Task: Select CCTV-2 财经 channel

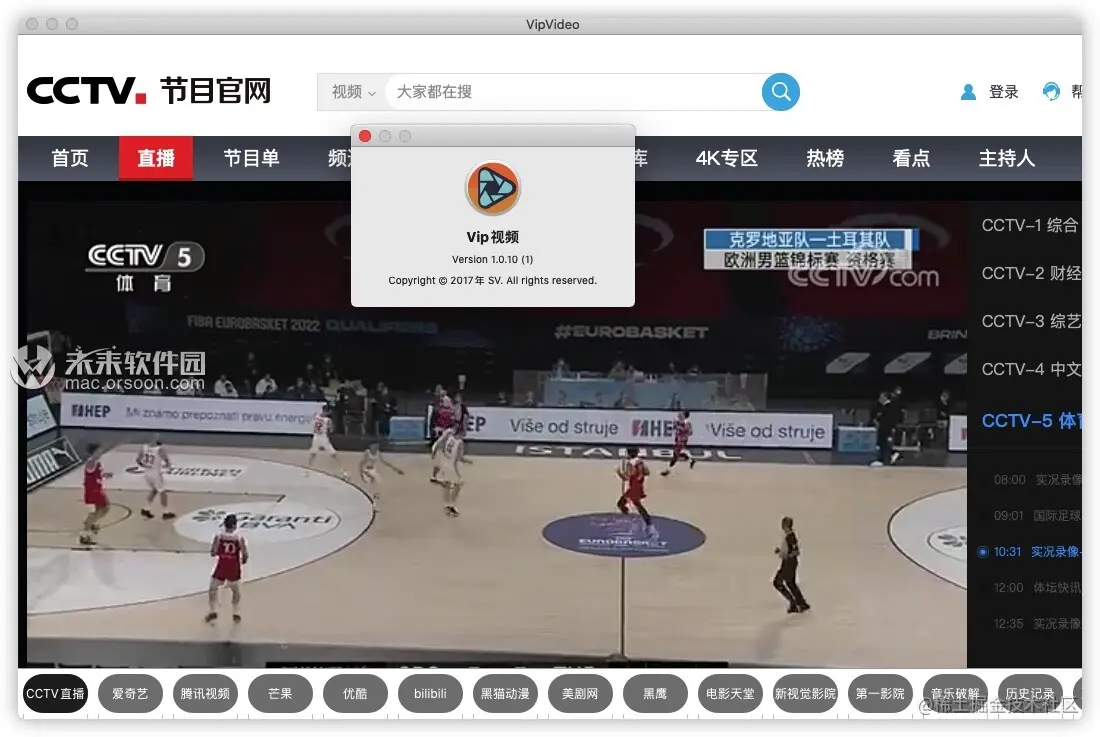Action: tap(1030, 273)
